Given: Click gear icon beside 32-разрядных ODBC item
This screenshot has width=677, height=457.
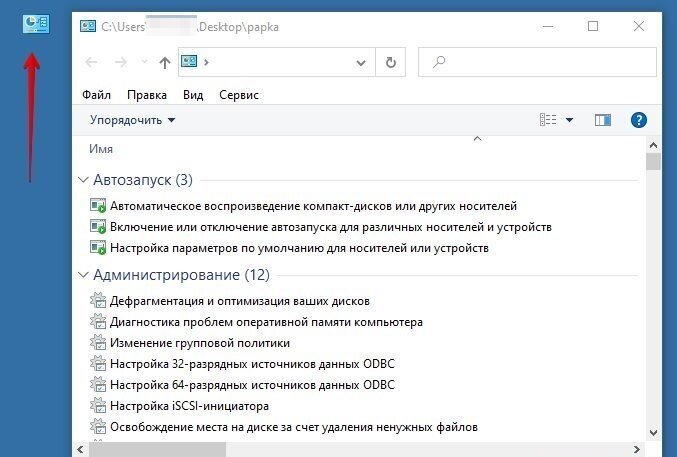Looking at the screenshot, I should click(x=98, y=363).
